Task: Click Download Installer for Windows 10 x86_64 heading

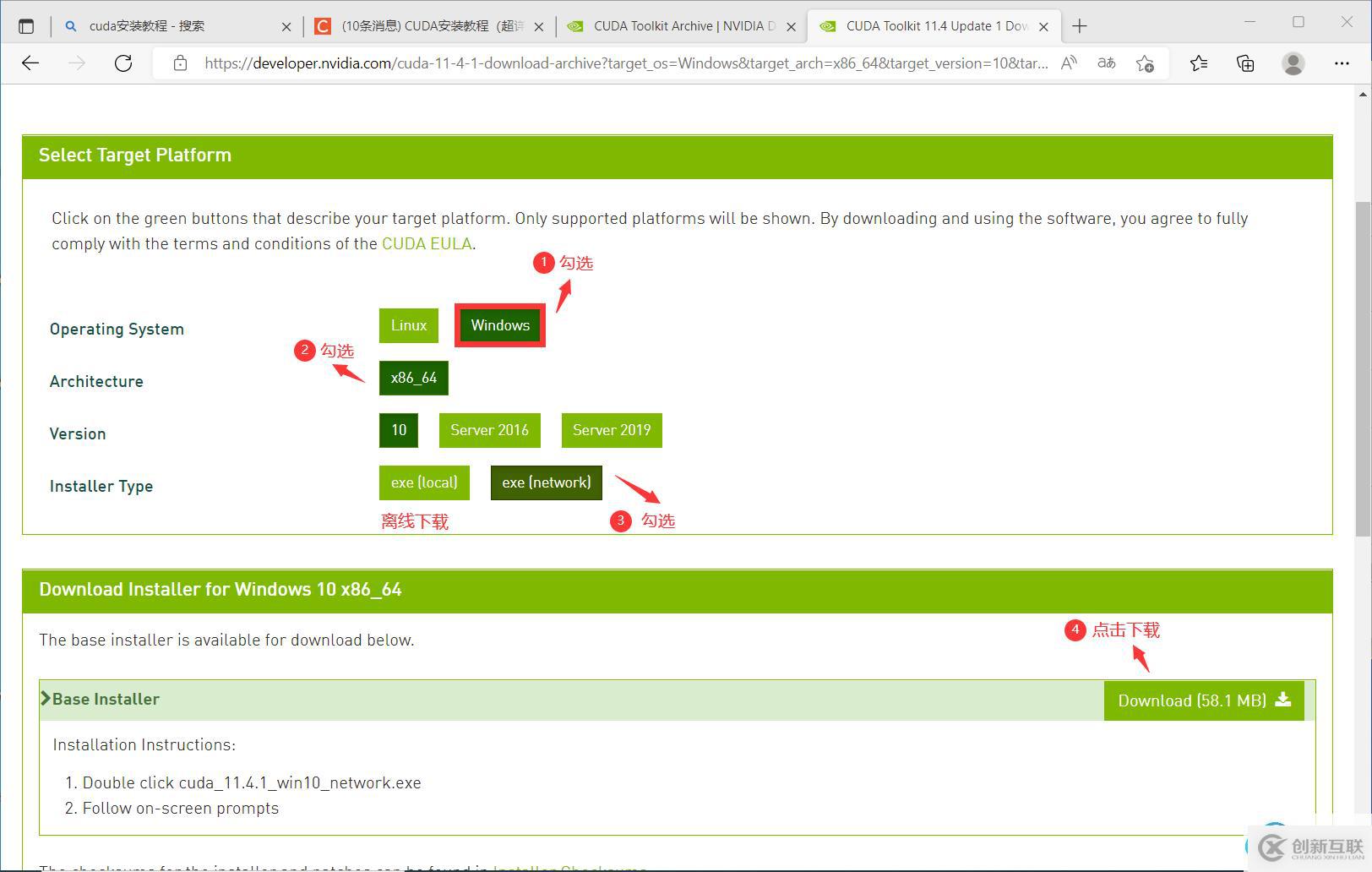Action: tap(220, 590)
